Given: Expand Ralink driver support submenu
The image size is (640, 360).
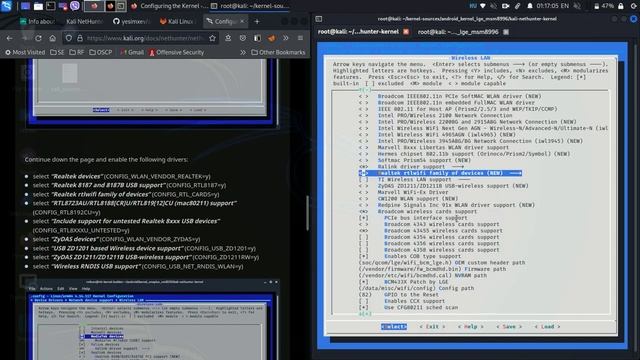Looking at the screenshot, I should coord(411,167).
